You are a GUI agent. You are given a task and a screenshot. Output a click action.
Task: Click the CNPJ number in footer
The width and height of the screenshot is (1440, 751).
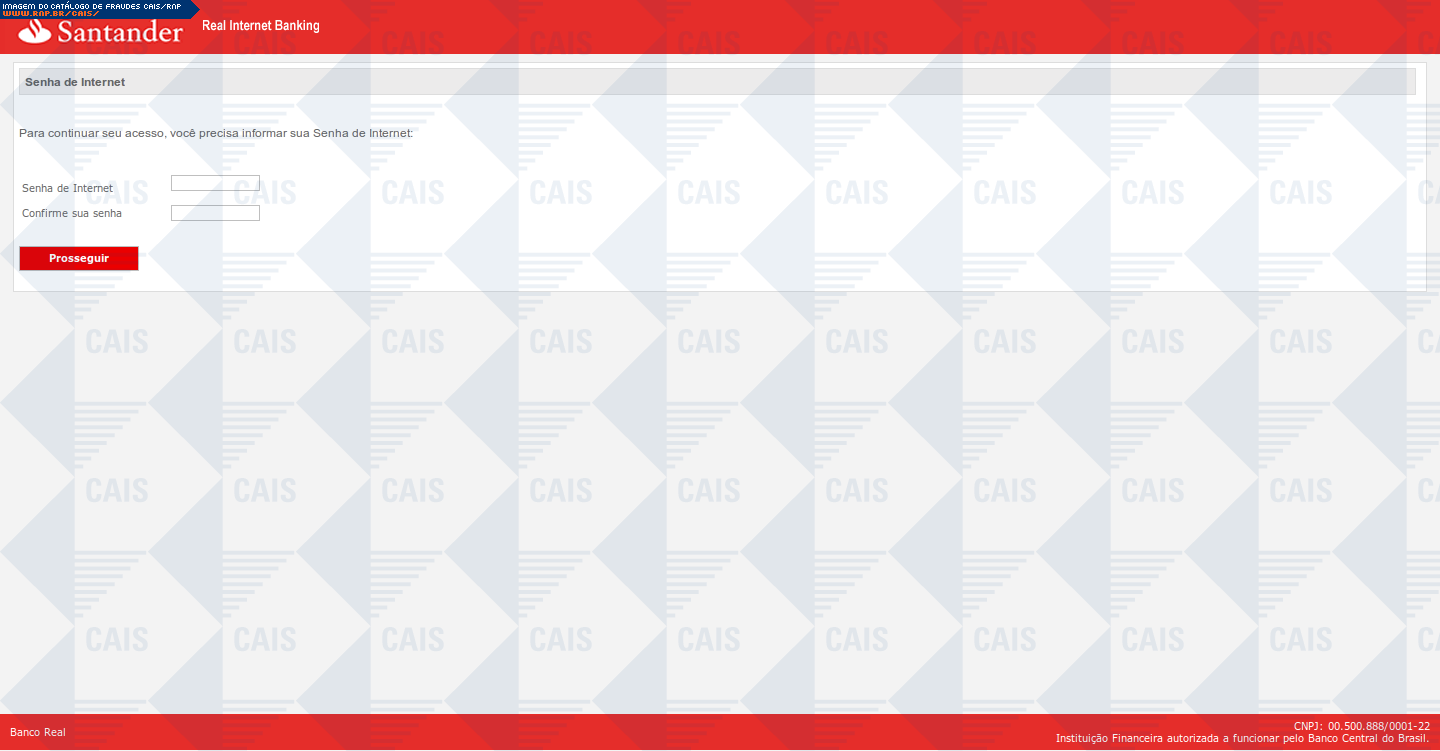[1361, 726]
